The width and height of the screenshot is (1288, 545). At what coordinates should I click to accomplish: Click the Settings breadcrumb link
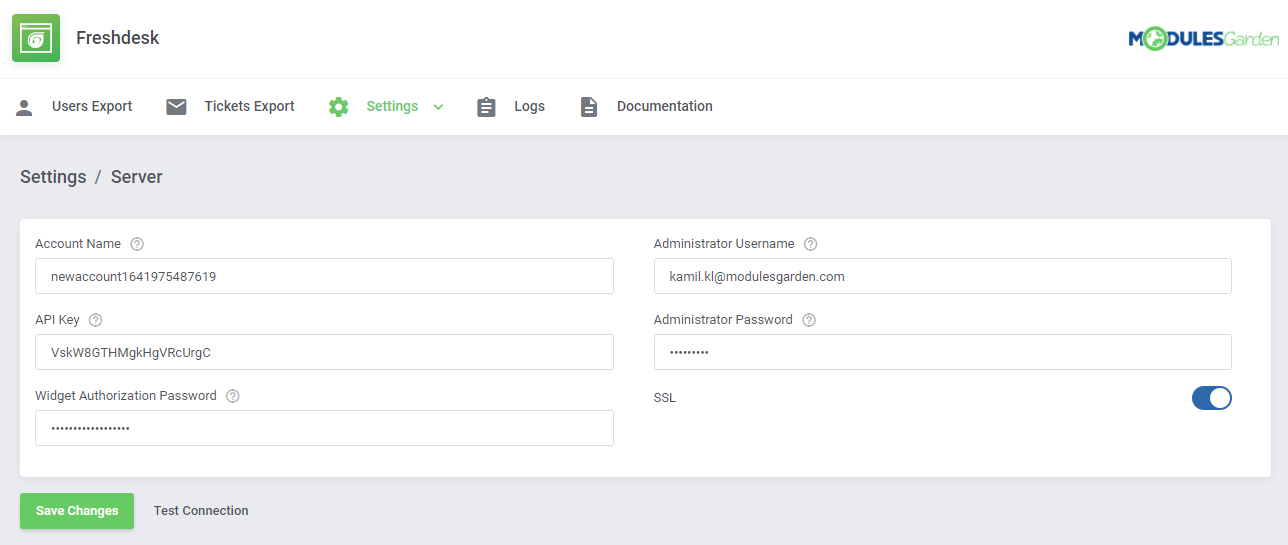[x=53, y=177]
